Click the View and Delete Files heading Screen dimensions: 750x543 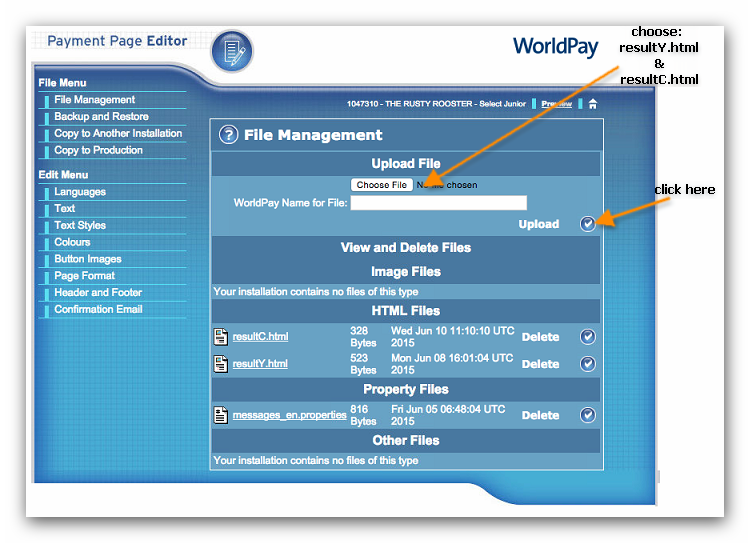[x=406, y=247]
